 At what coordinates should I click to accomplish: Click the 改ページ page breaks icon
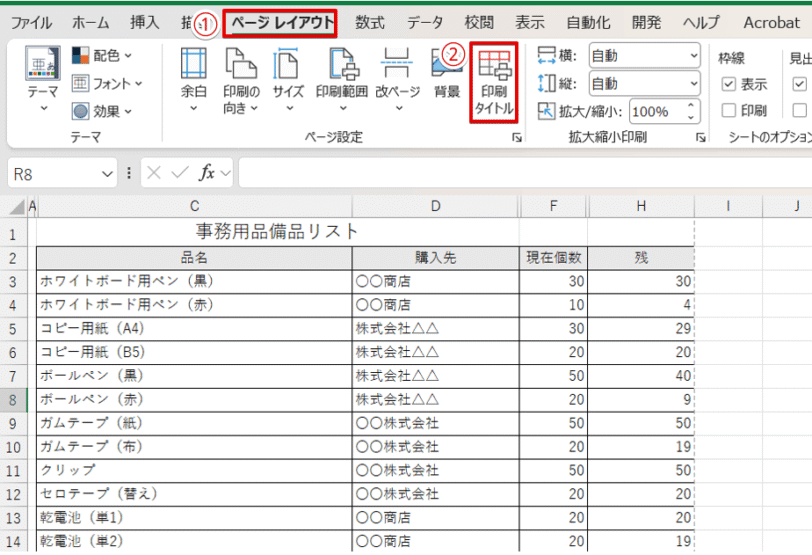[x=396, y=63]
